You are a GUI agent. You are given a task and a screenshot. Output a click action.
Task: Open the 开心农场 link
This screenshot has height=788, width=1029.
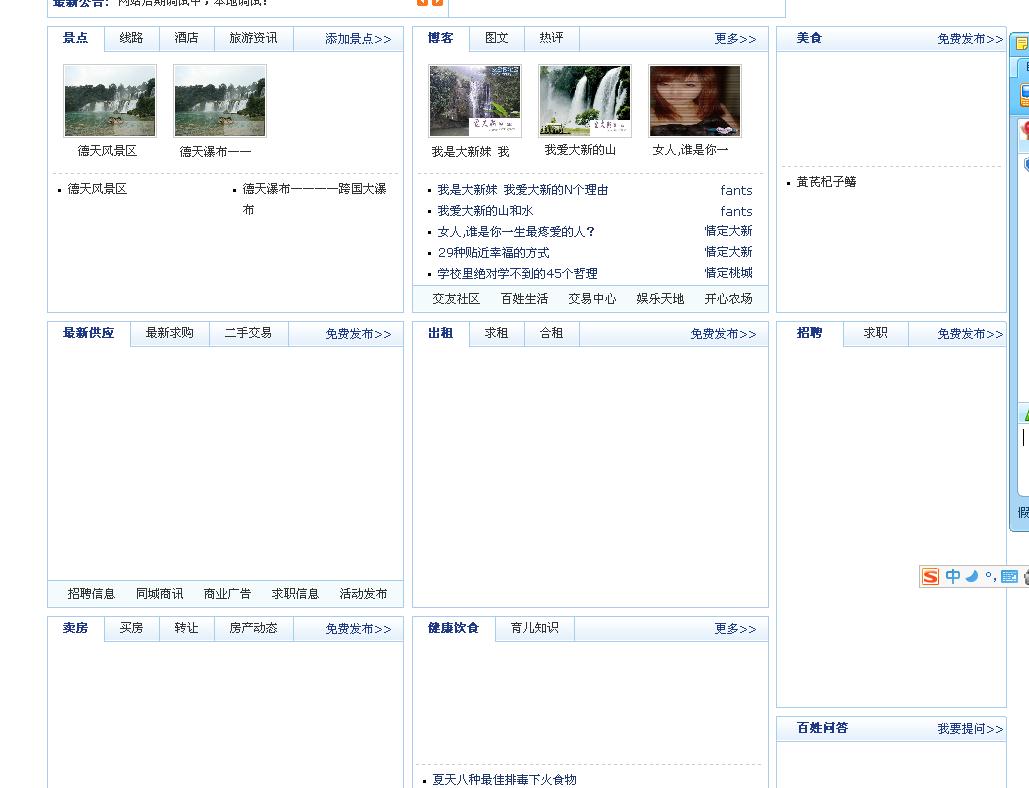coord(728,299)
